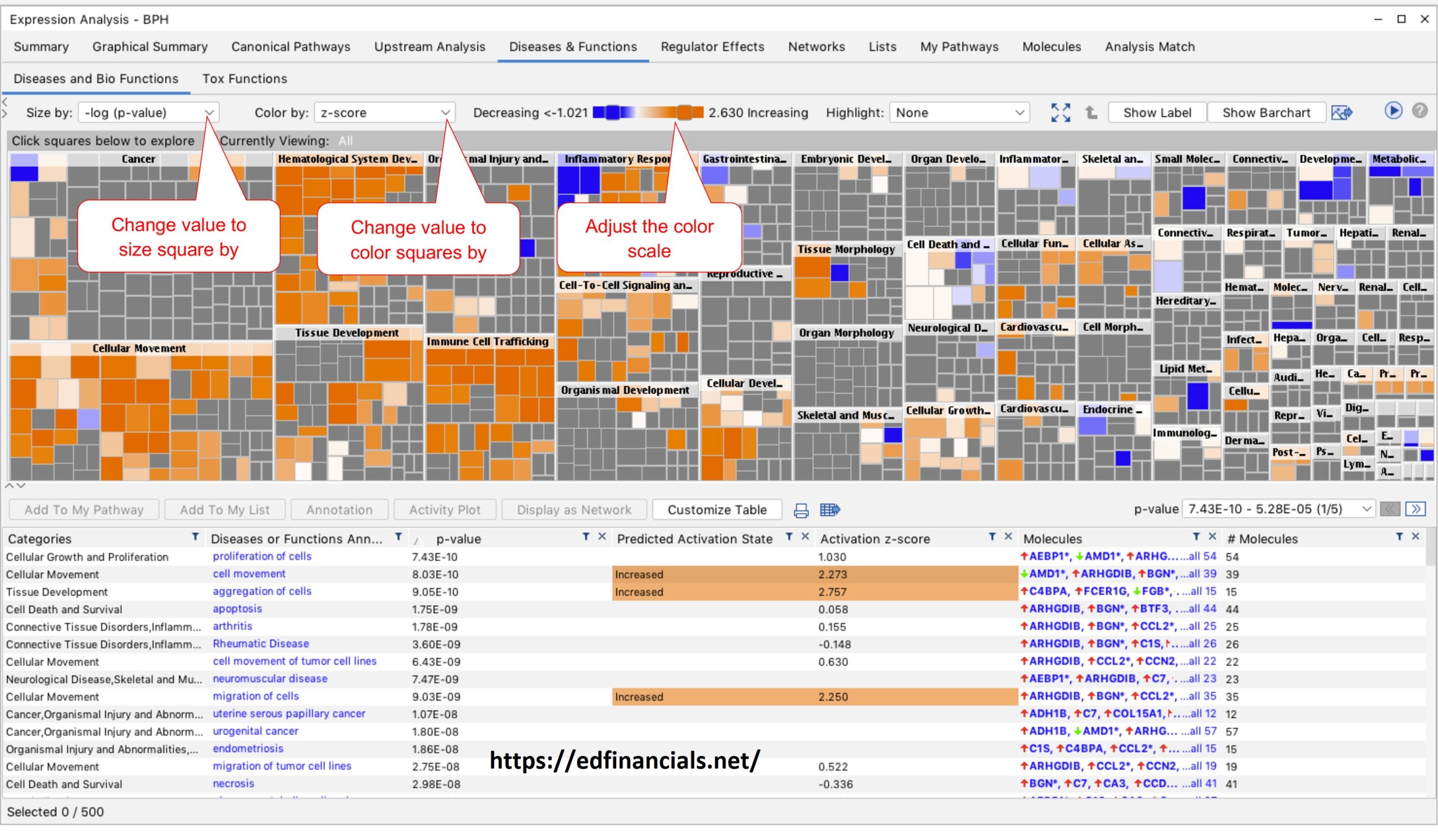The height and width of the screenshot is (840, 1438).
Task: Select the Tox Functions subtab
Action: coord(245,79)
